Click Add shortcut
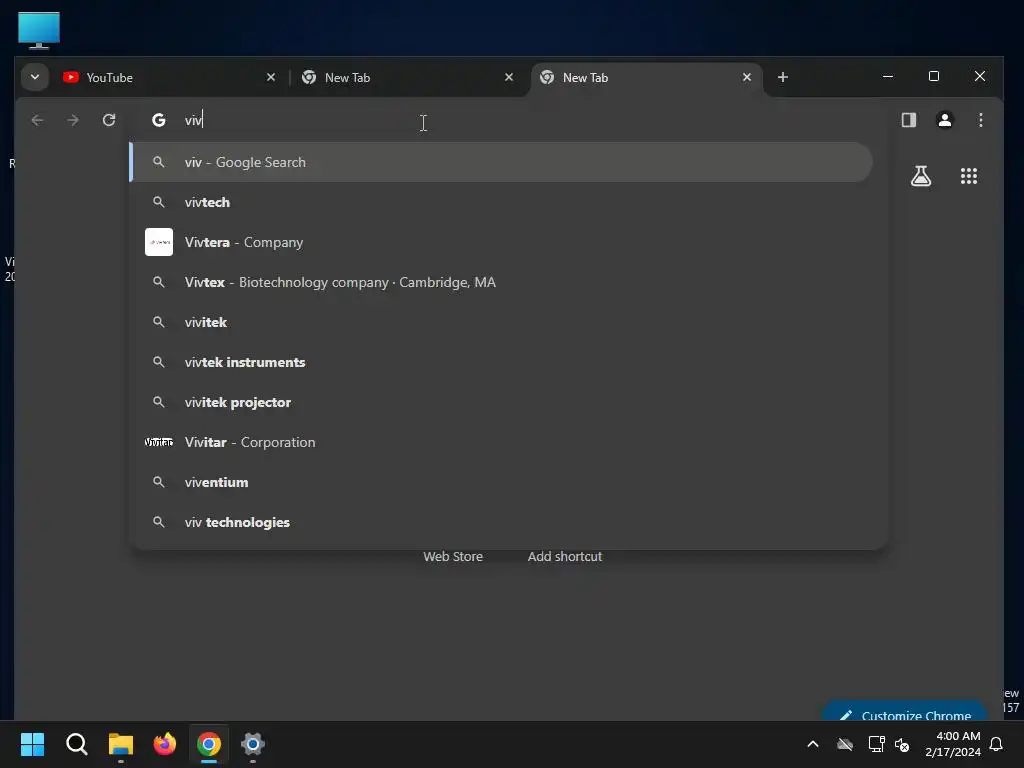This screenshot has height=768, width=1024. pos(565,556)
